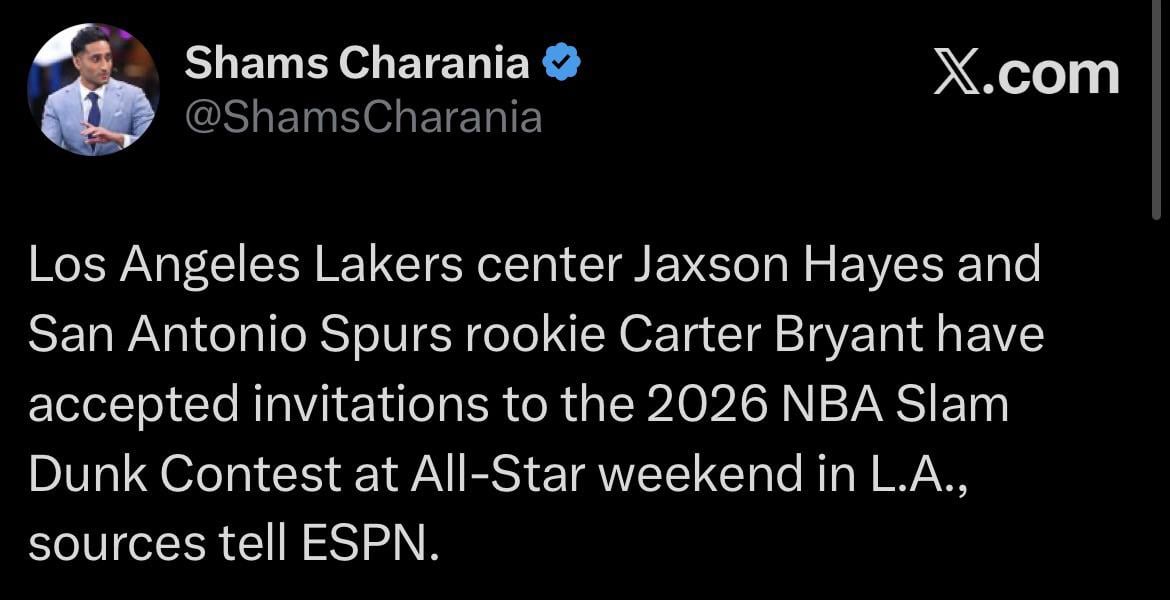The height and width of the screenshot is (600, 1170).
Task: Select the verification badge next to the name
Action: pos(561,61)
